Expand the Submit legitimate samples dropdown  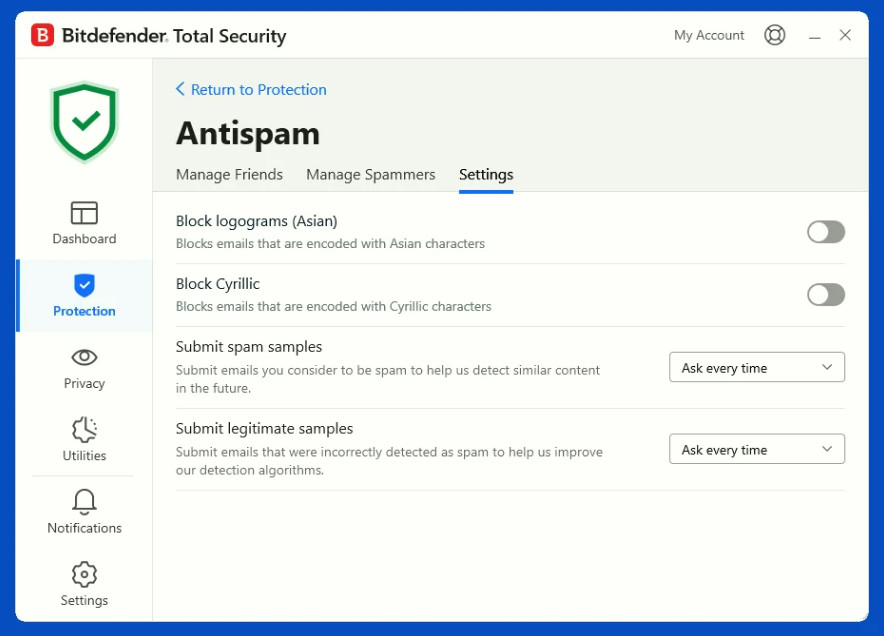[x=757, y=449]
